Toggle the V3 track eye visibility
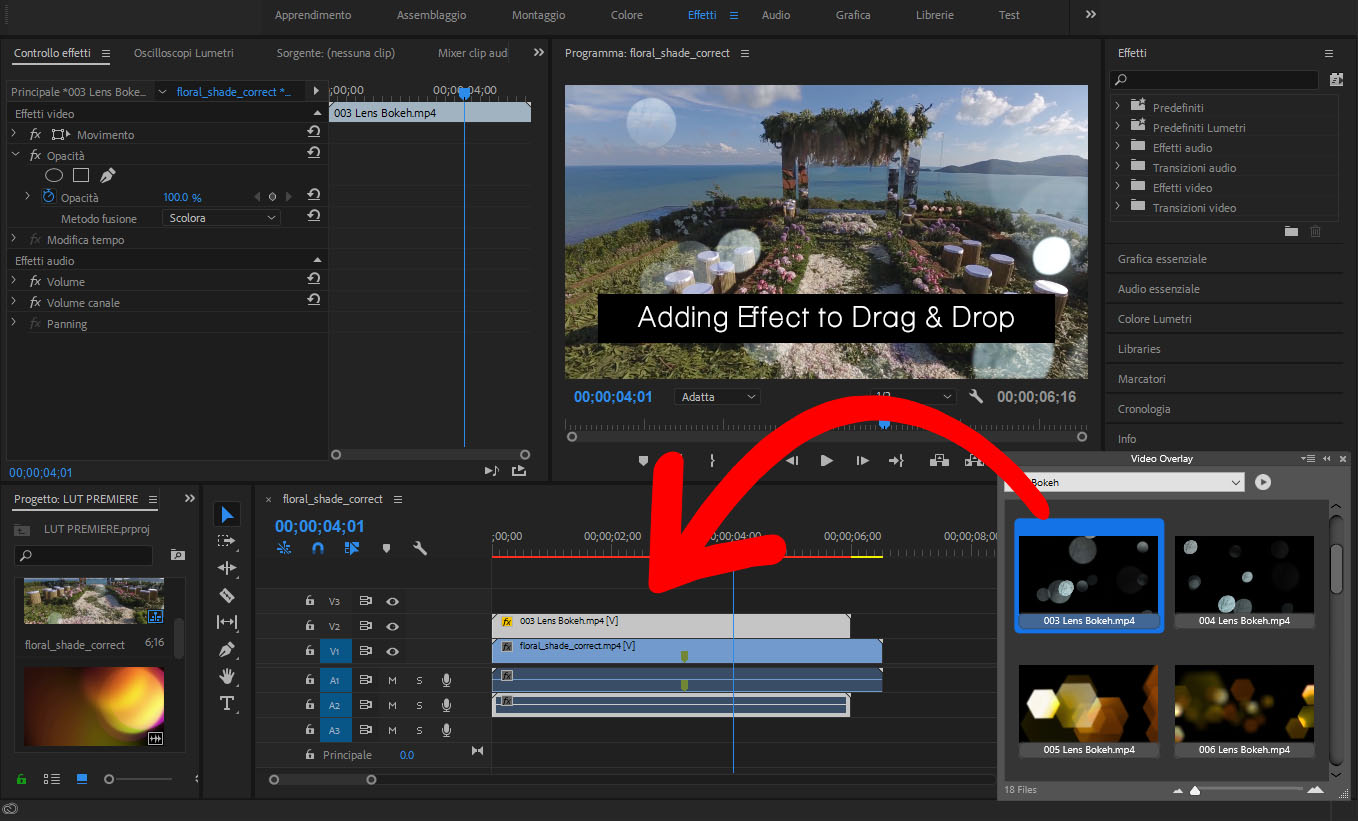 coord(393,601)
